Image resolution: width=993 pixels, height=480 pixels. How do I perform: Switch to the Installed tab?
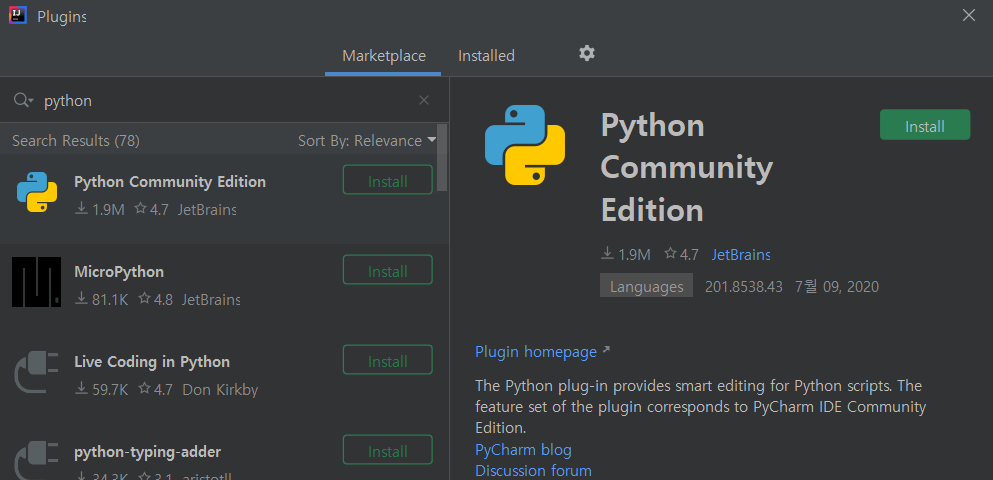[x=486, y=56]
